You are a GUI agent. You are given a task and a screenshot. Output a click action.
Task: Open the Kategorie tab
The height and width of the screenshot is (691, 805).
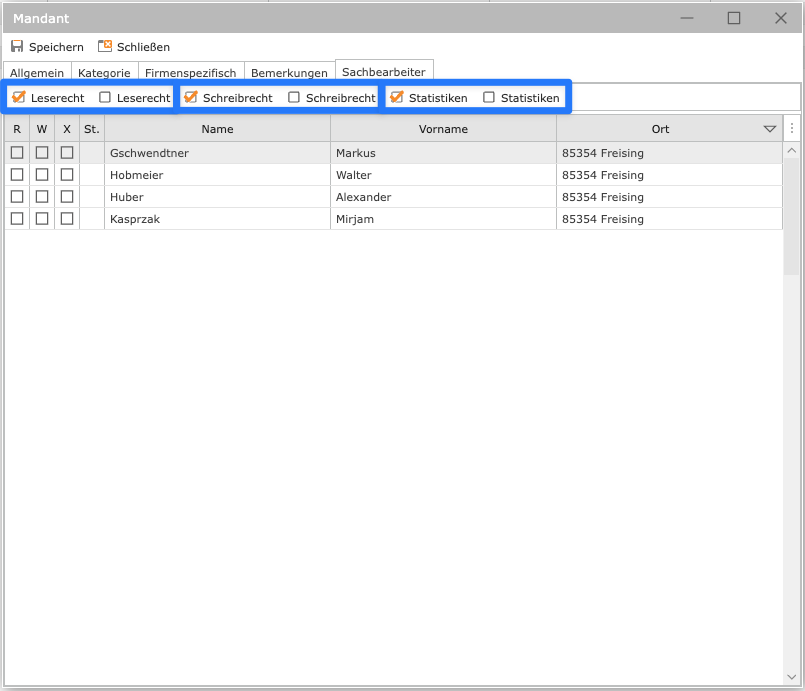pos(104,73)
